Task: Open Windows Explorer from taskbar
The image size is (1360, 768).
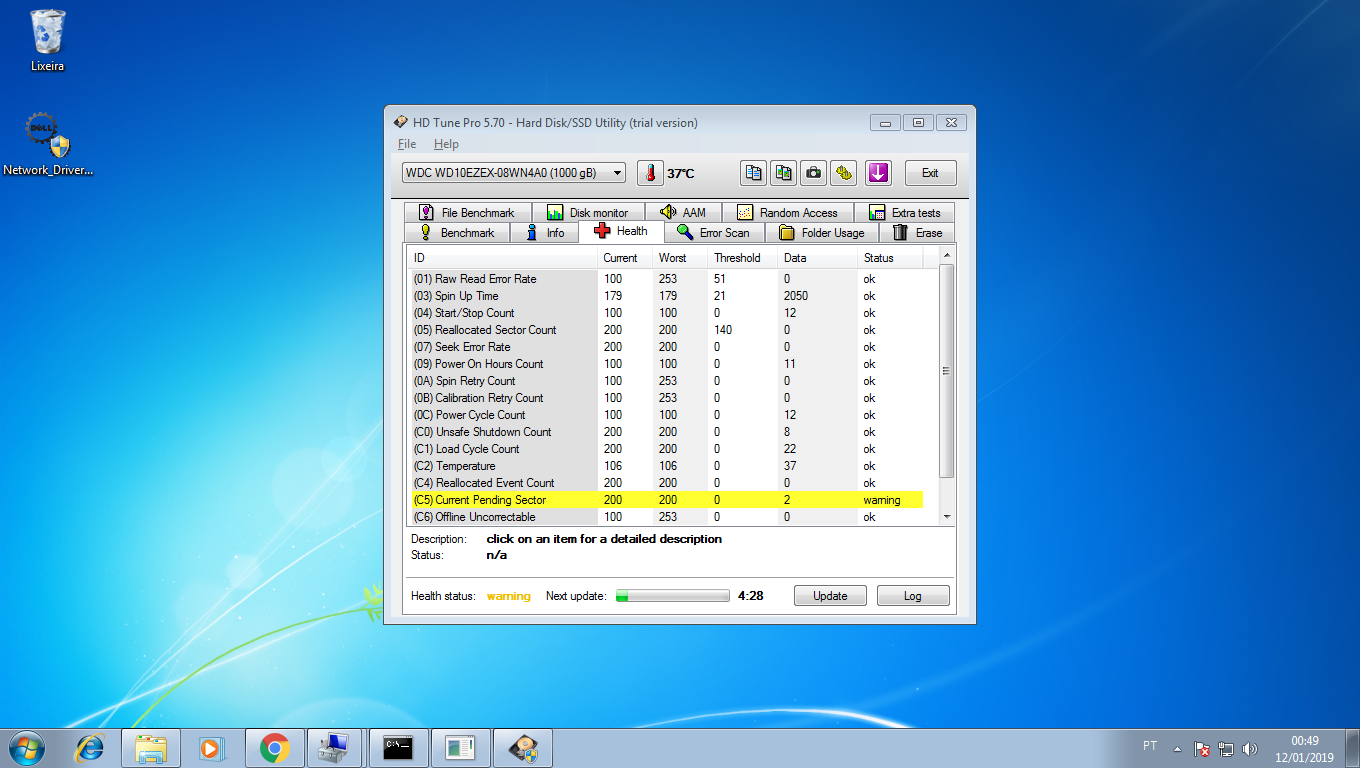Action: [x=151, y=747]
